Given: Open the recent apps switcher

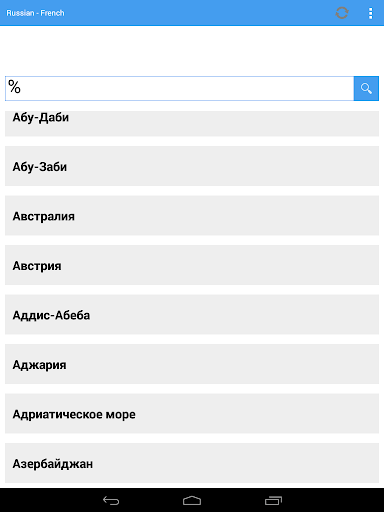Looking at the screenshot, I should (273, 500).
